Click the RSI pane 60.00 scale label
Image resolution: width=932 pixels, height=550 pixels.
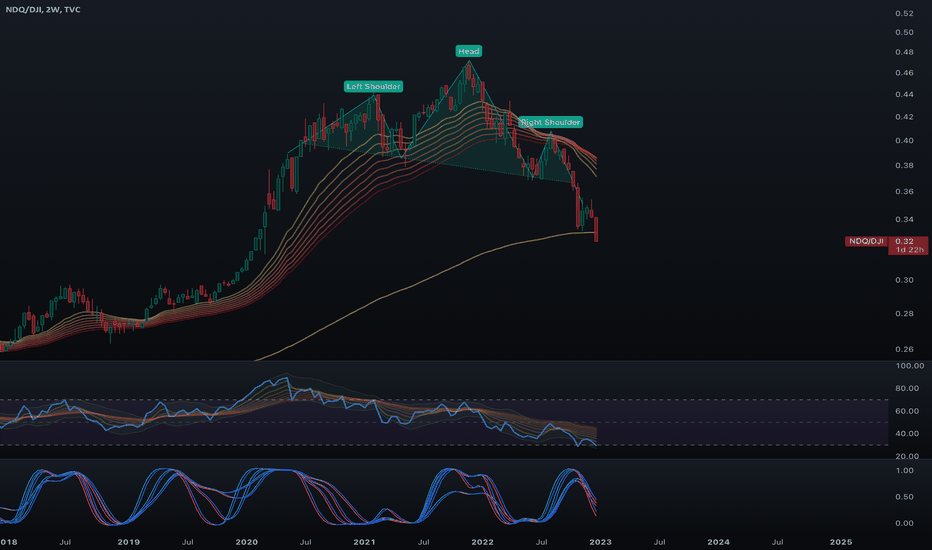click(x=907, y=411)
